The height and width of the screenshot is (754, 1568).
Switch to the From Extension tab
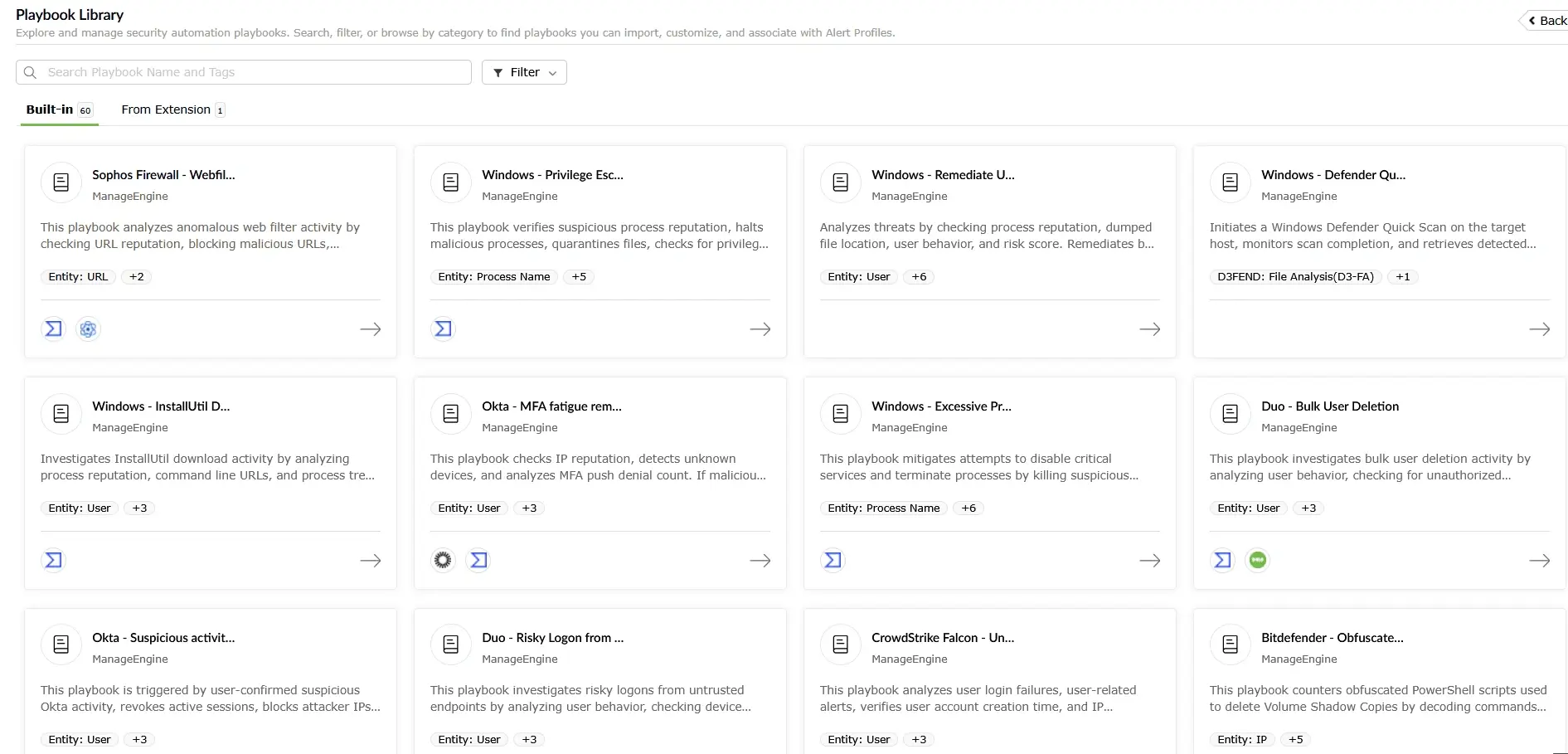click(x=173, y=109)
